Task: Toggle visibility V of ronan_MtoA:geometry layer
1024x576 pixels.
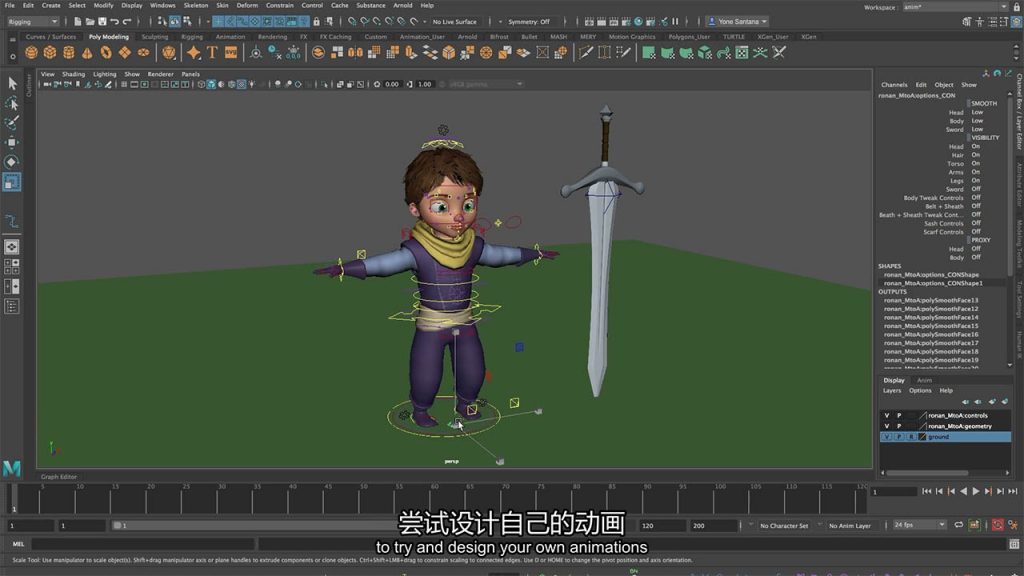Action: [x=886, y=426]
